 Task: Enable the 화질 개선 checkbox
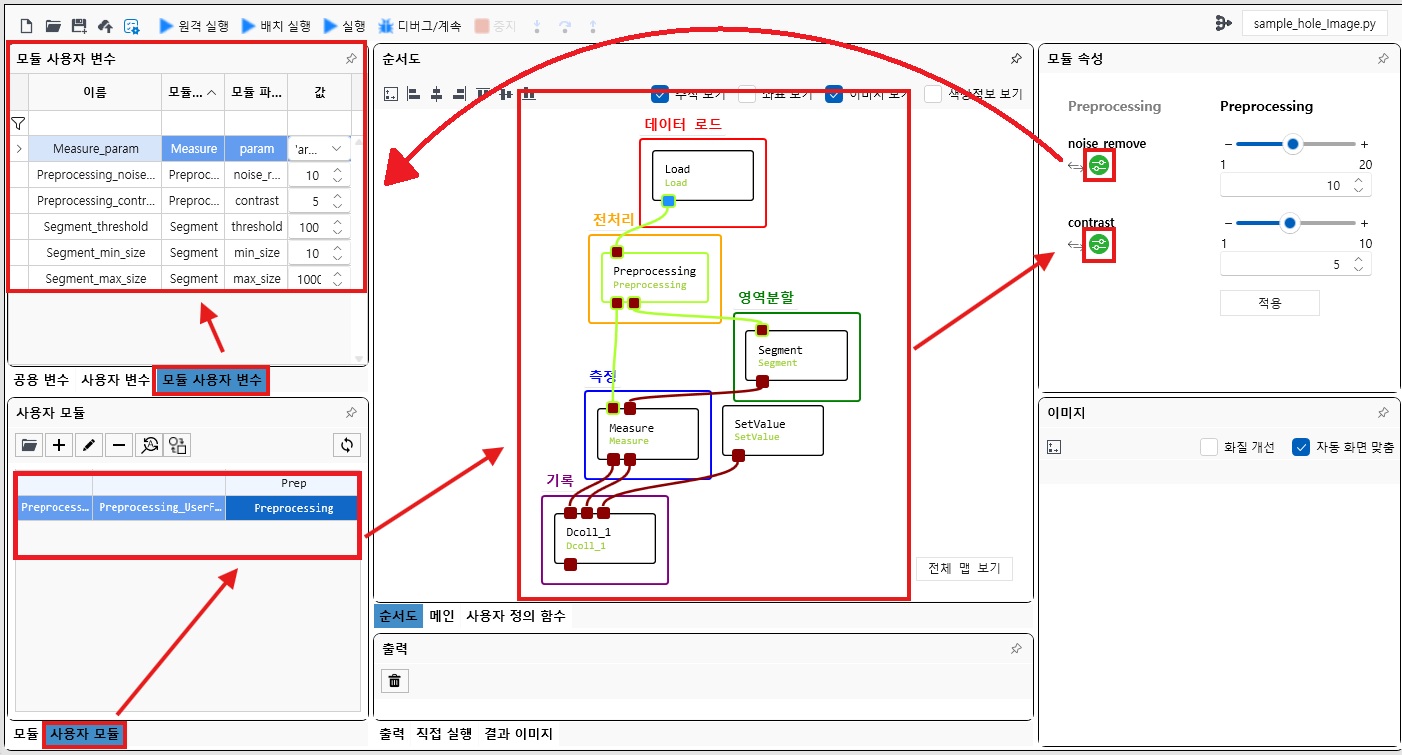1209,448
